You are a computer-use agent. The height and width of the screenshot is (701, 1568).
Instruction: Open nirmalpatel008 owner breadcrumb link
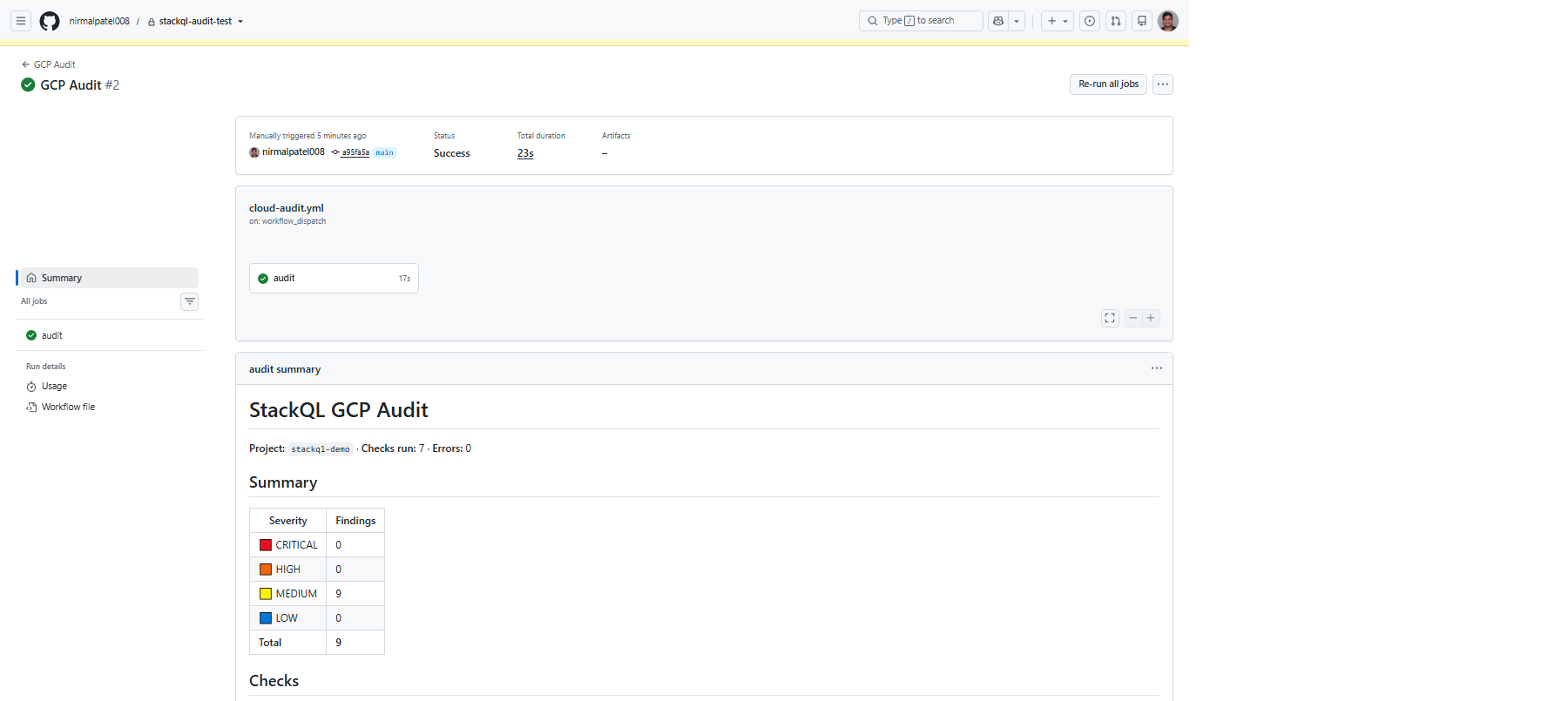point(99,21)
